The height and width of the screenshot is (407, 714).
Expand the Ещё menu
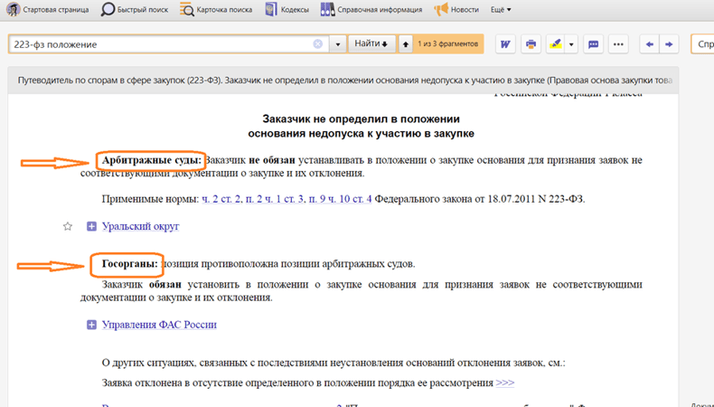tap(500, 10)
